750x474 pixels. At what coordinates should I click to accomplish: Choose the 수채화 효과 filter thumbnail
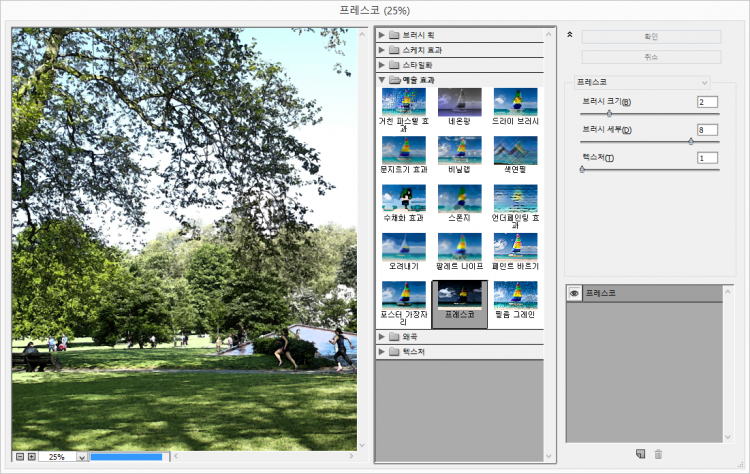[x=403, y=198]
